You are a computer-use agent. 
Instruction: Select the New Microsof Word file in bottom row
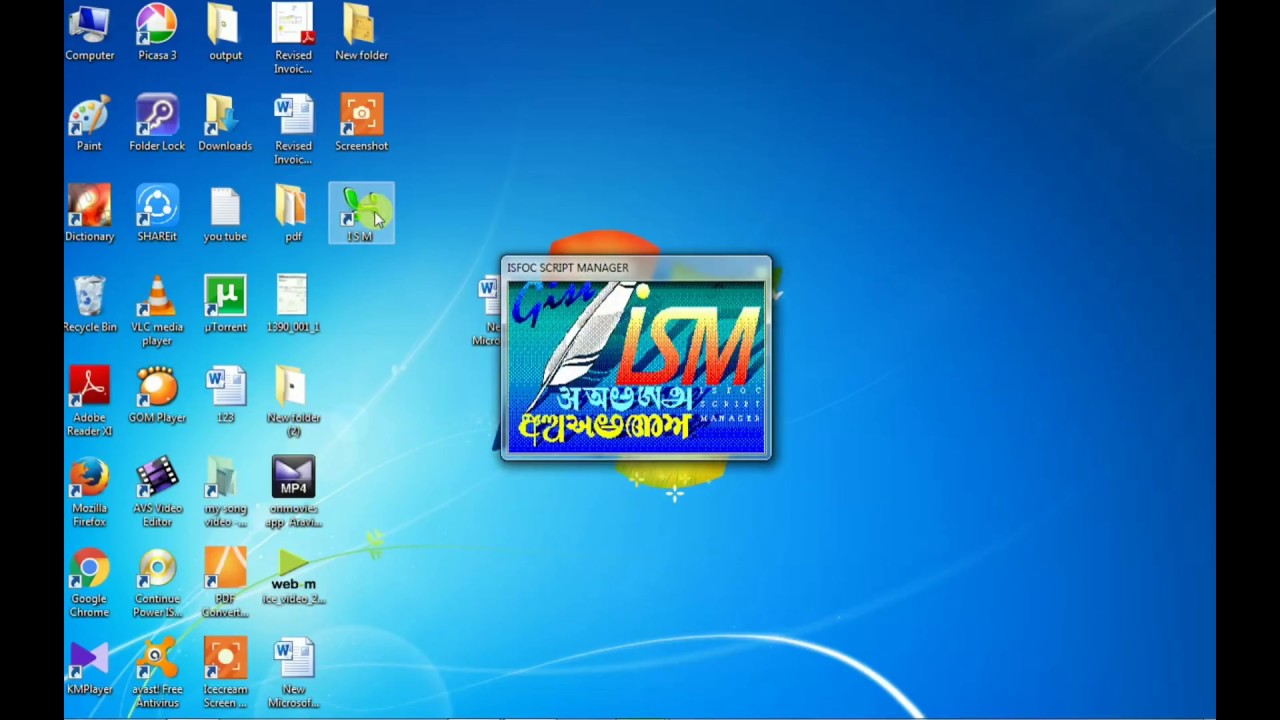point(293,674)
